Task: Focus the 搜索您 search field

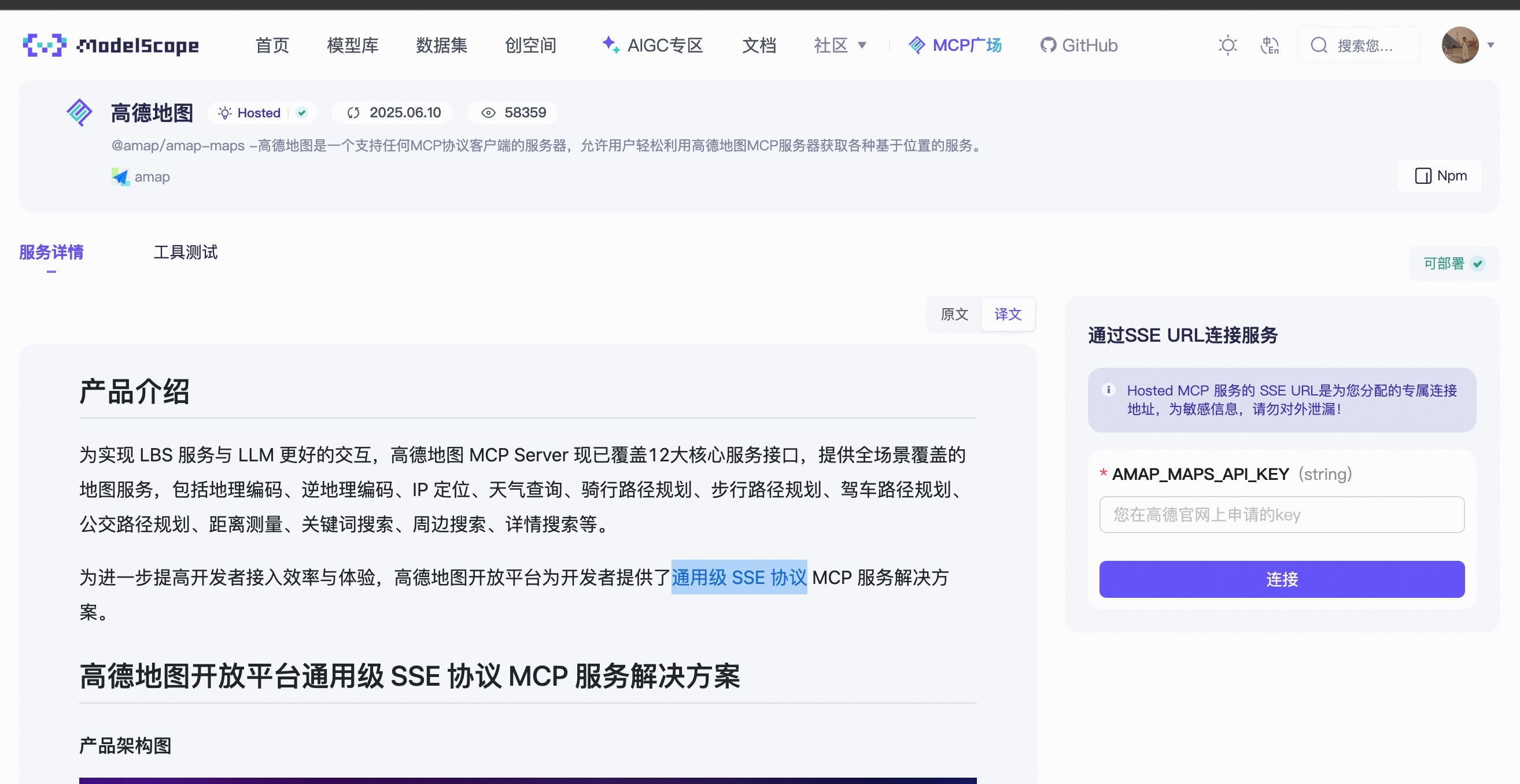Action: [1358, 46]
